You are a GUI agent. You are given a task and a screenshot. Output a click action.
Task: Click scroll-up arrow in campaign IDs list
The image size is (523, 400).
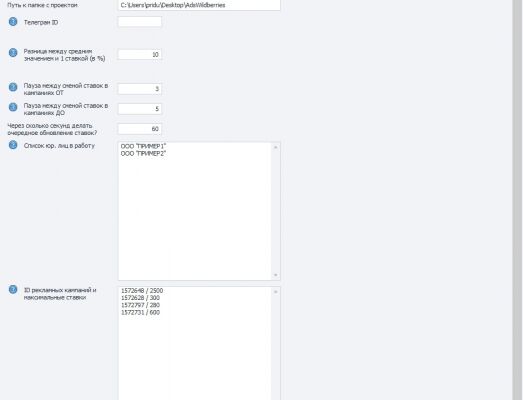tap(276, 292)
